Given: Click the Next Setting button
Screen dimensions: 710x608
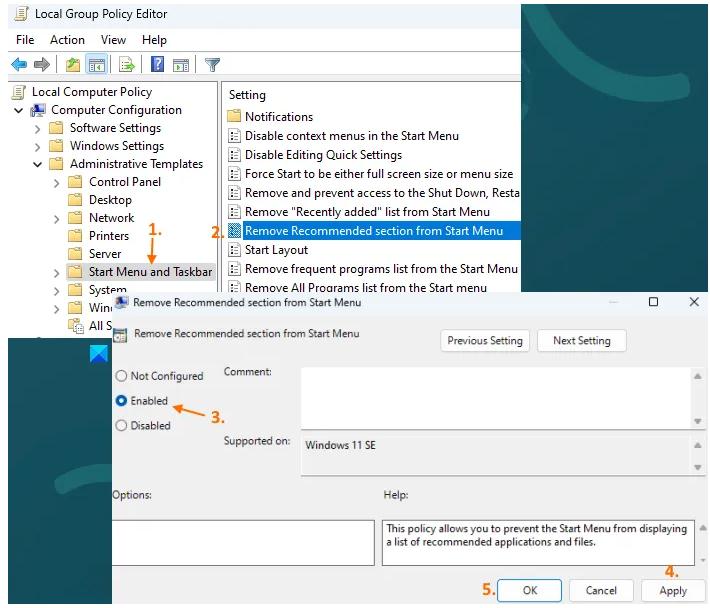Looking at the screenshot, I should (x=581, y=340).
